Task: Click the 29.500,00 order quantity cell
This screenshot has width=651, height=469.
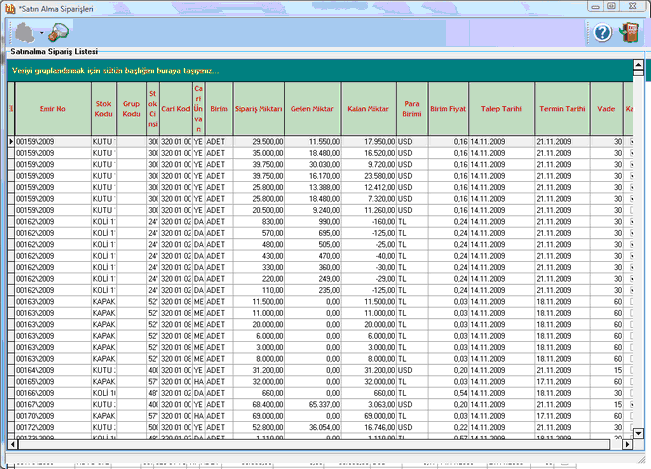Action: pos(259,142)
